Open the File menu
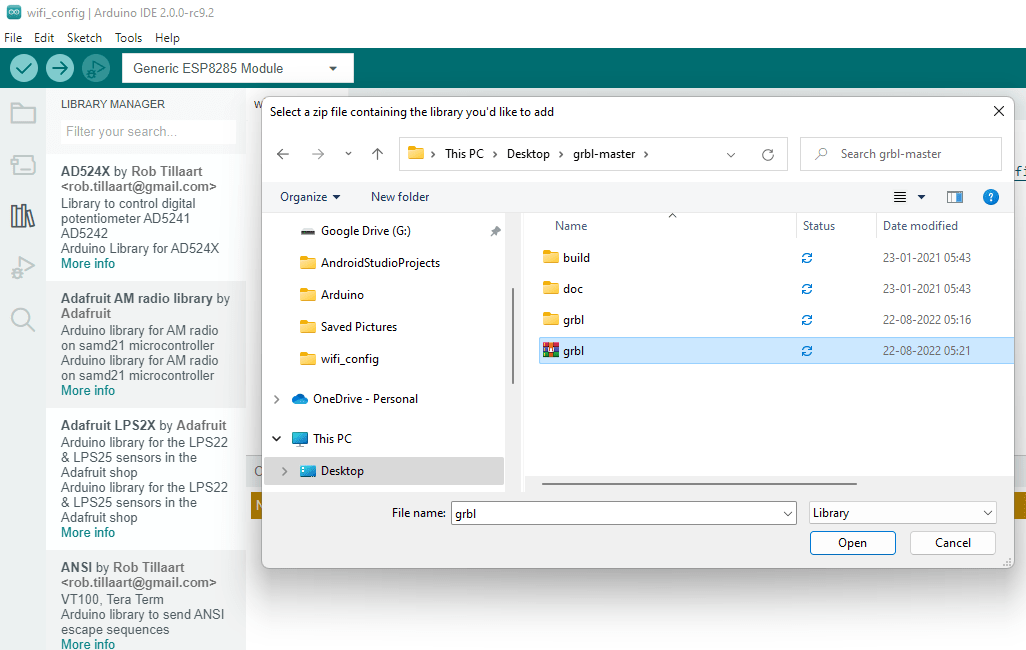Image resolution: width=1026 pixels, height=650 pixels. coord(13,38)
